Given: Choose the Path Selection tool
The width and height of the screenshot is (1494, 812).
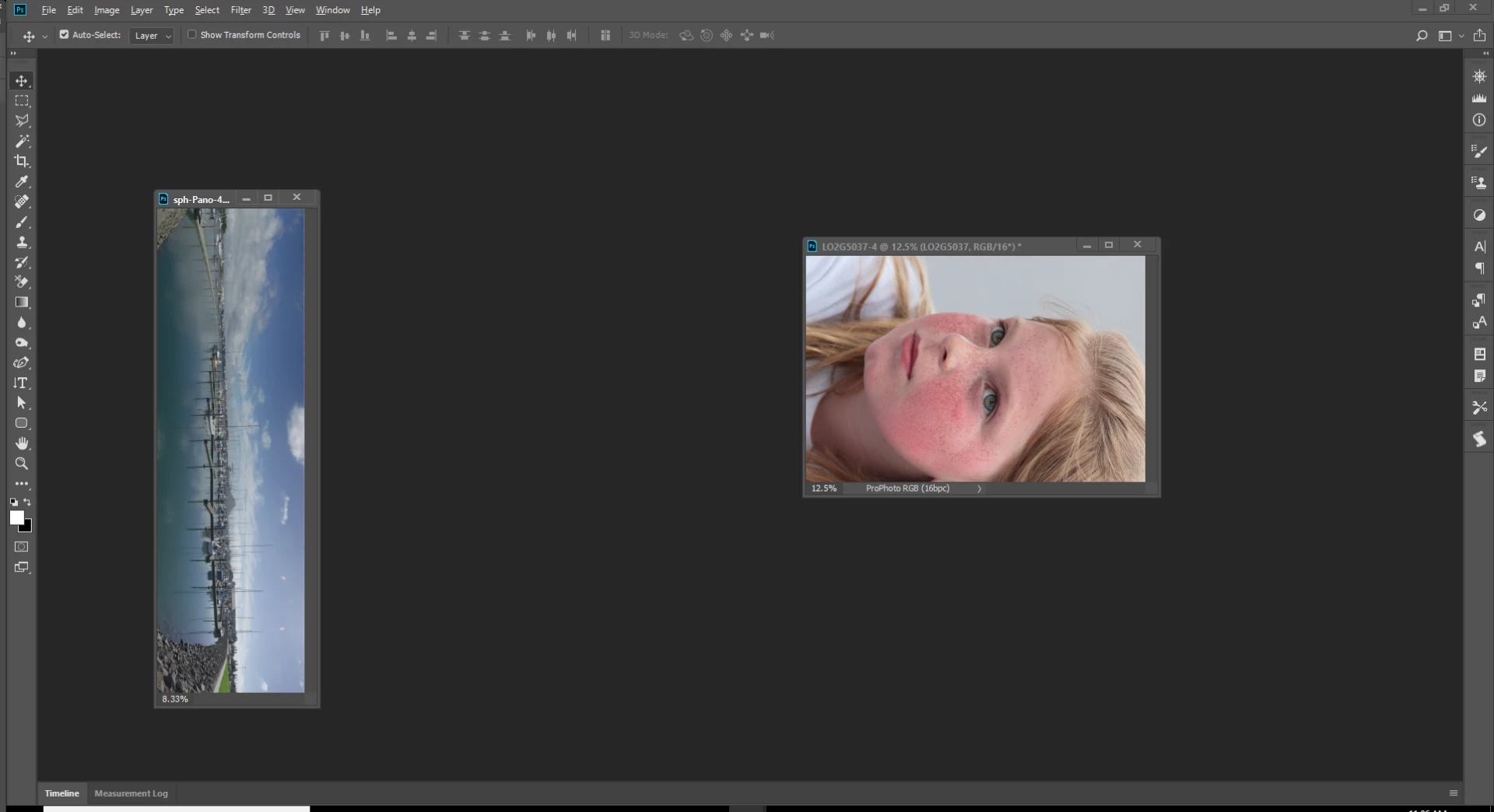Looking at the screenshot, I should [22, 403].
